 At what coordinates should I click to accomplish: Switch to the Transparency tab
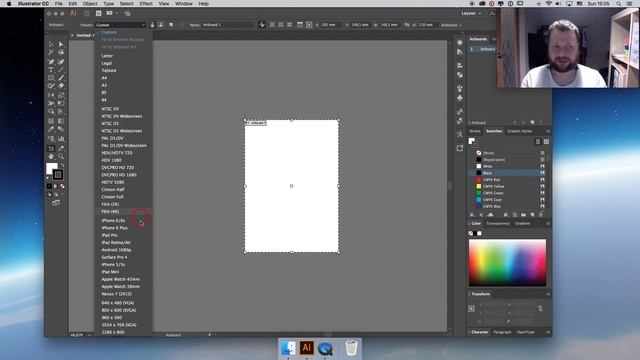point(498,224)
